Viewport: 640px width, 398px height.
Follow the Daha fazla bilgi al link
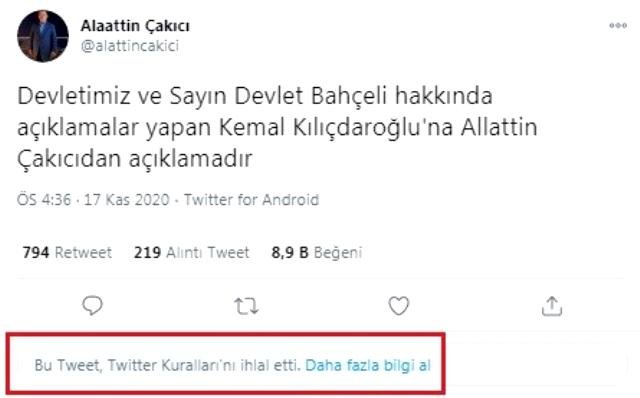click(x=368, y=365)
